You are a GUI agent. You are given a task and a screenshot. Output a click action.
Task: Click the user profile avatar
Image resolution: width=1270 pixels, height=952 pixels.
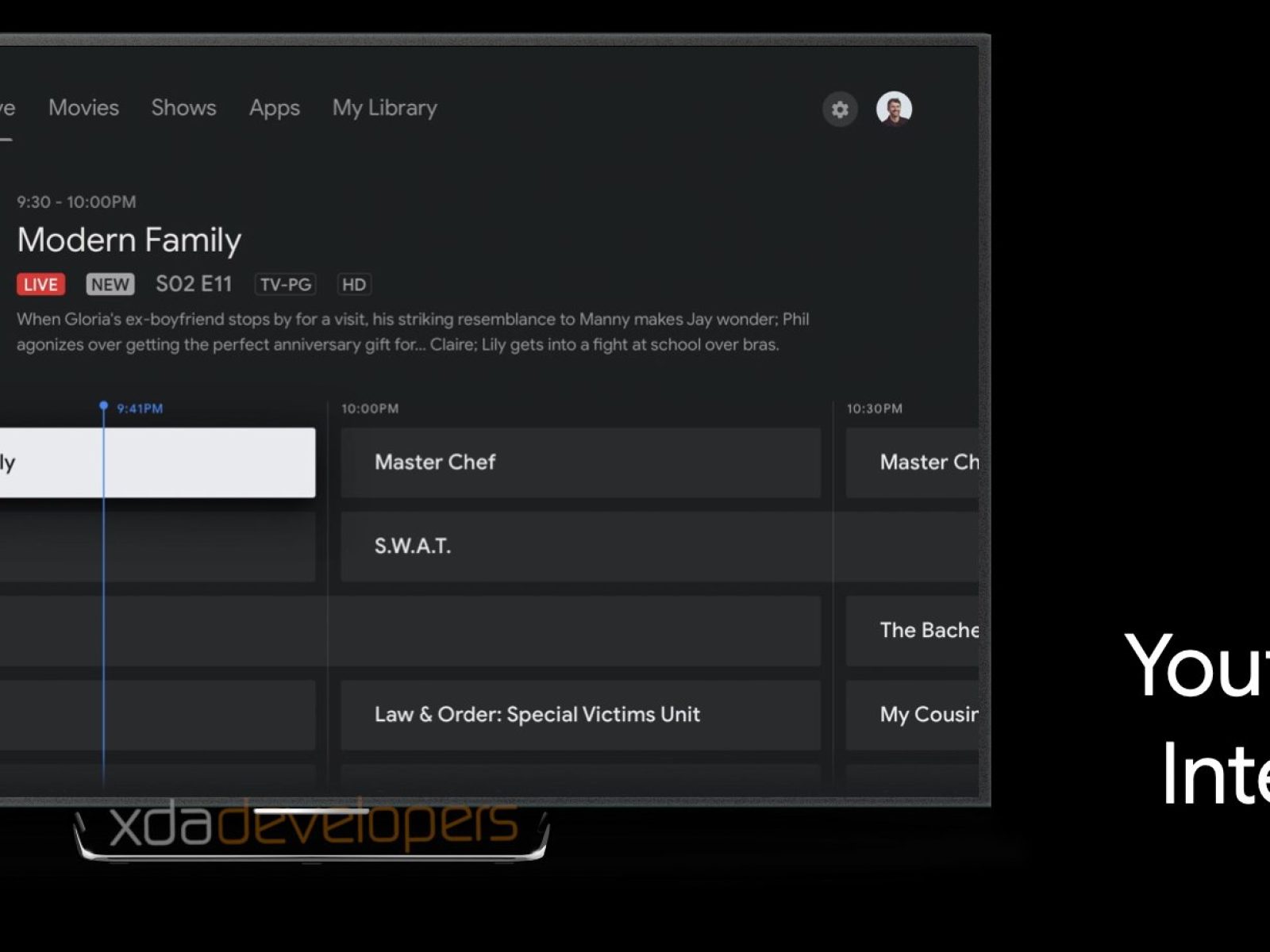click(x=894, y=109)
